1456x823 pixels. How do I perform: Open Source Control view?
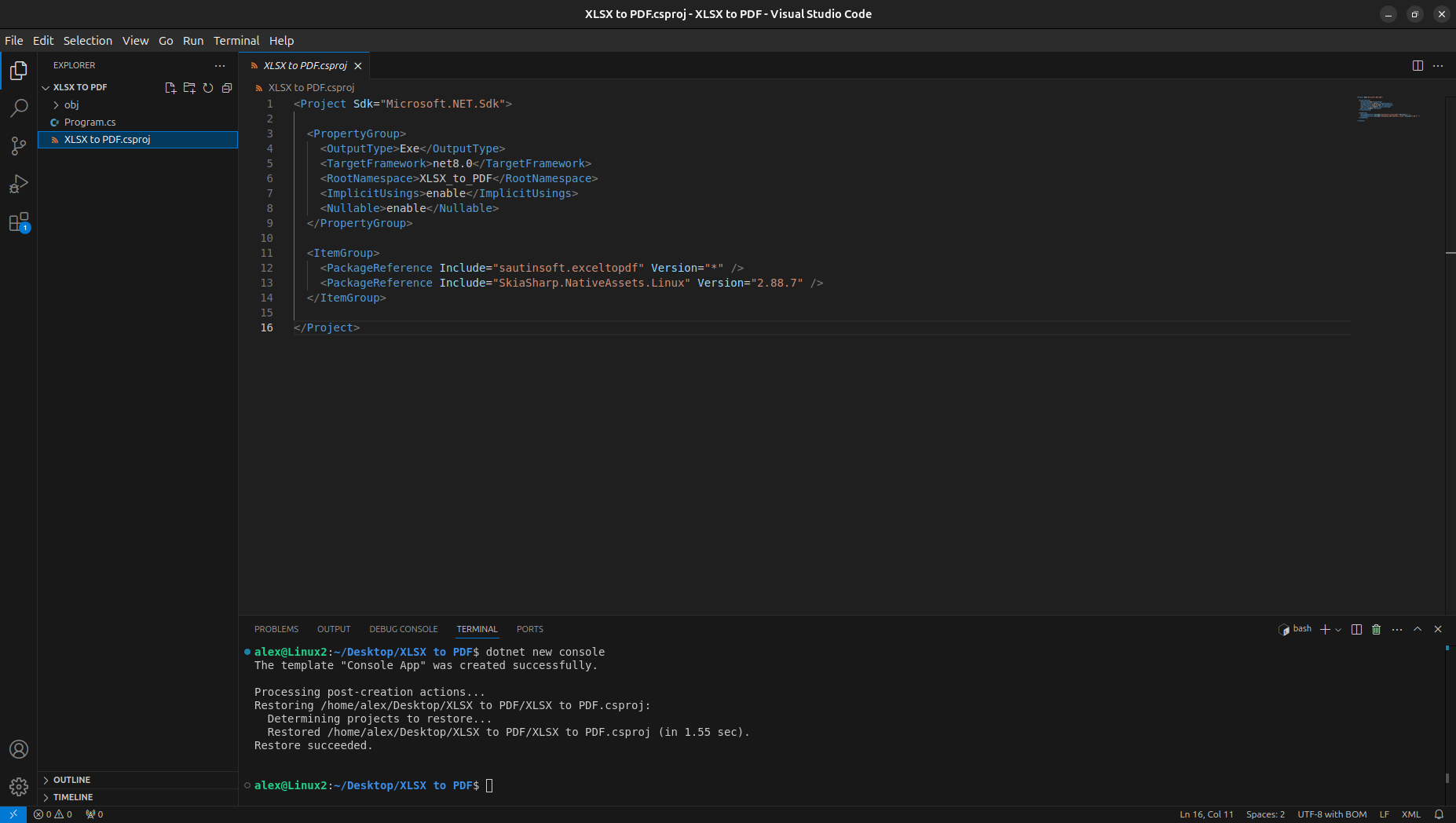[19, 146]
